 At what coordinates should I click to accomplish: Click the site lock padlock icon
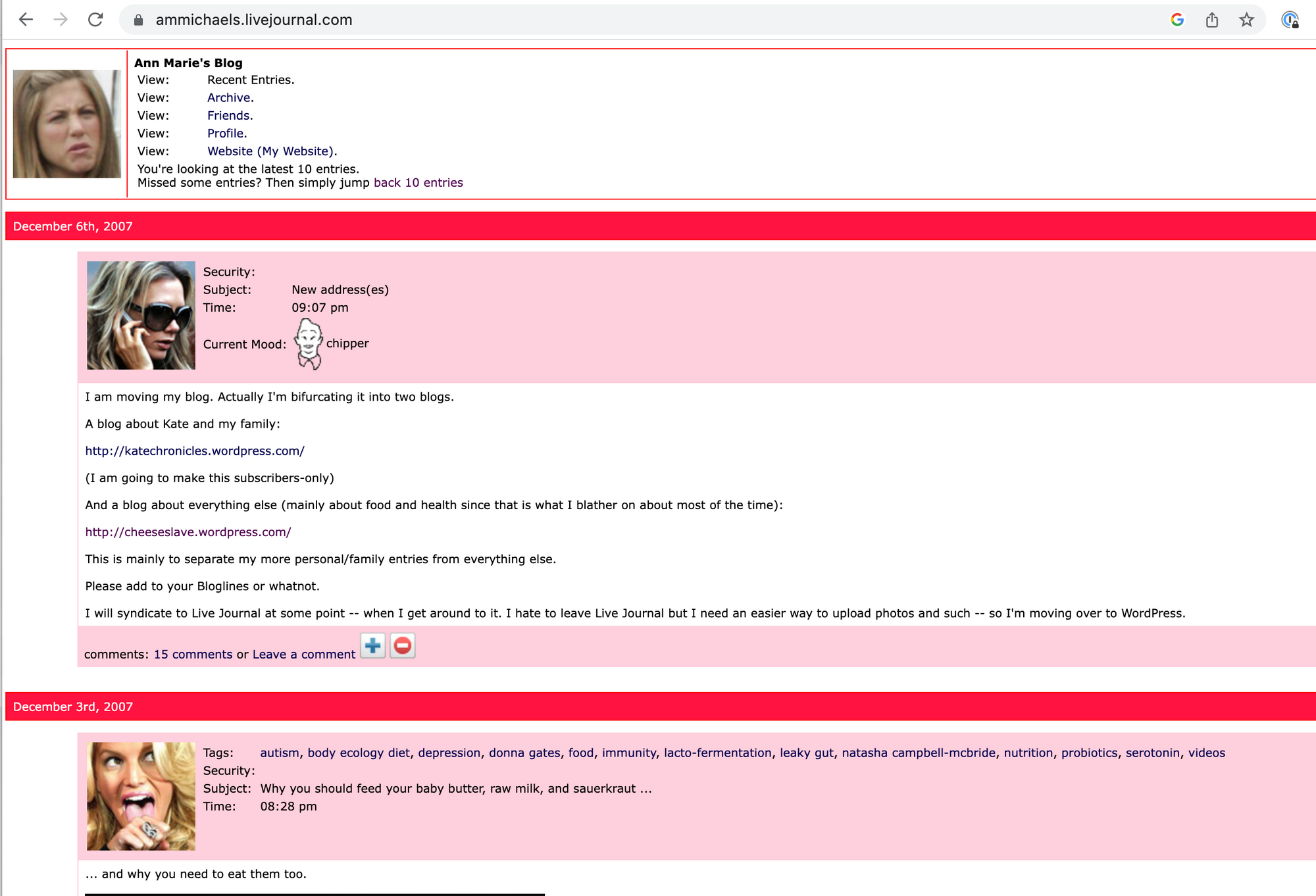point(138,20)
